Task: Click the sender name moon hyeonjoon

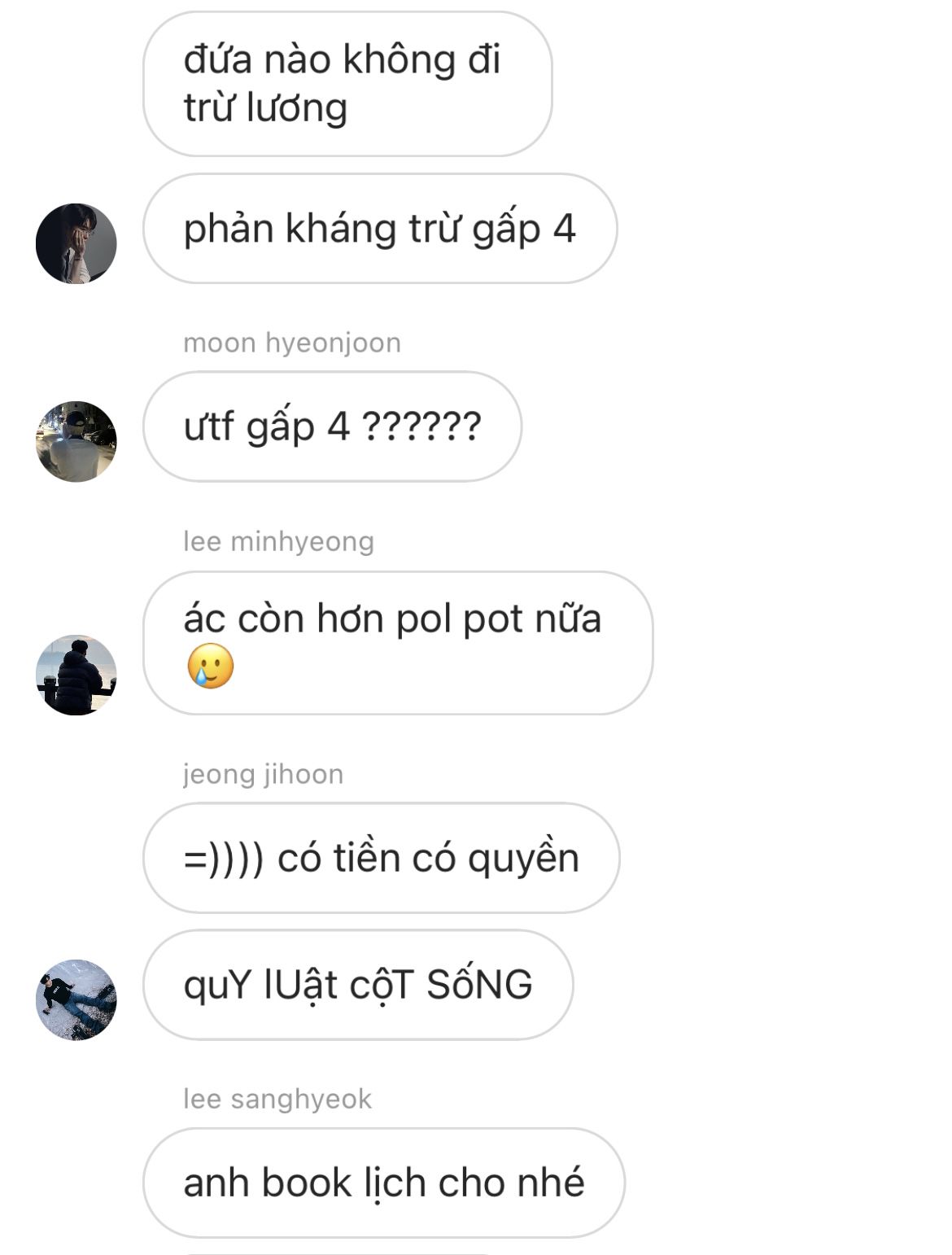Action: click(292, 343)
